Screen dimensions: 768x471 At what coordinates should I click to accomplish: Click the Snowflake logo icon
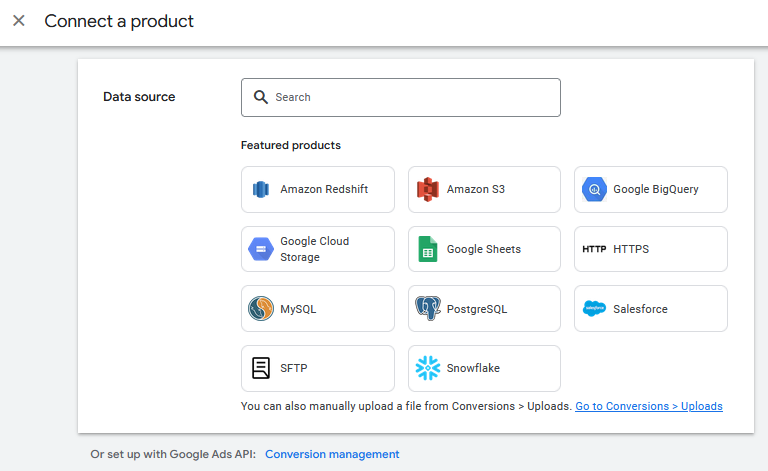coord(428,368)
